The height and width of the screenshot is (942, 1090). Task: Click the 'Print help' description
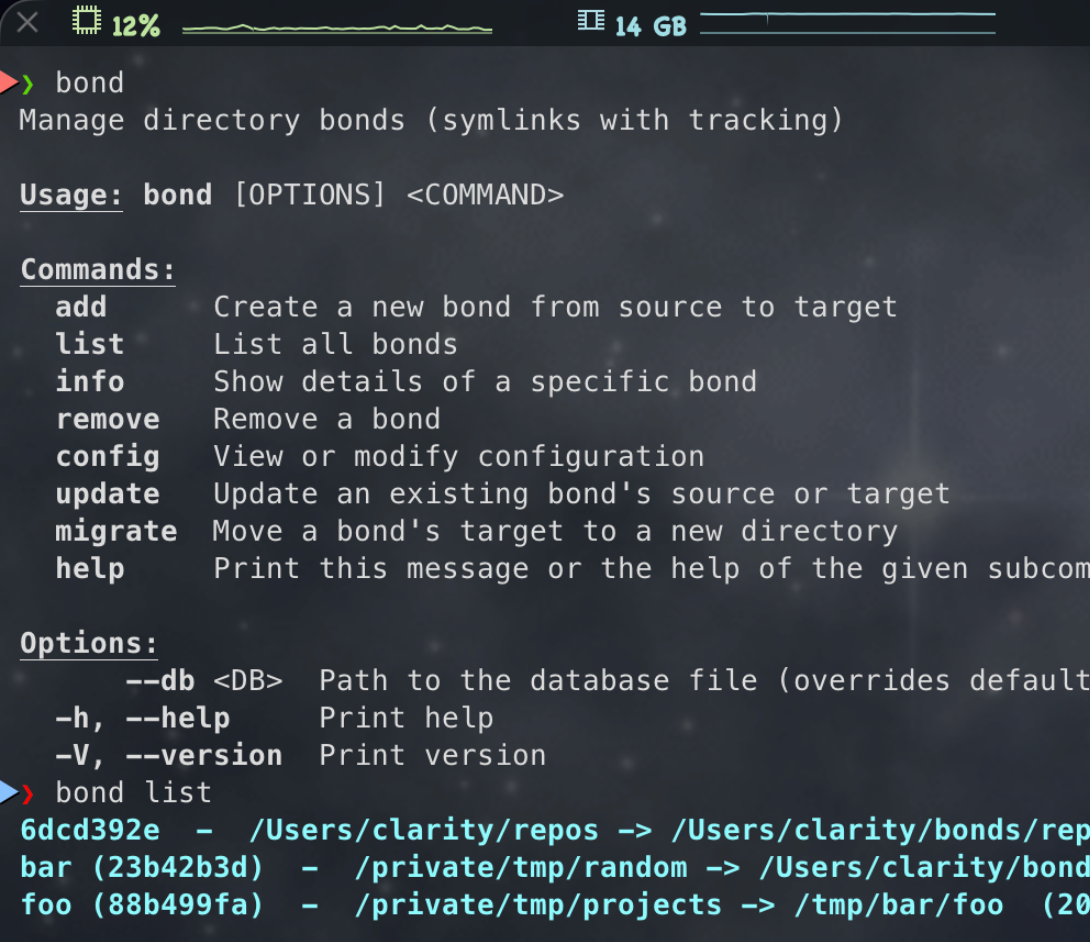point(406,718)
